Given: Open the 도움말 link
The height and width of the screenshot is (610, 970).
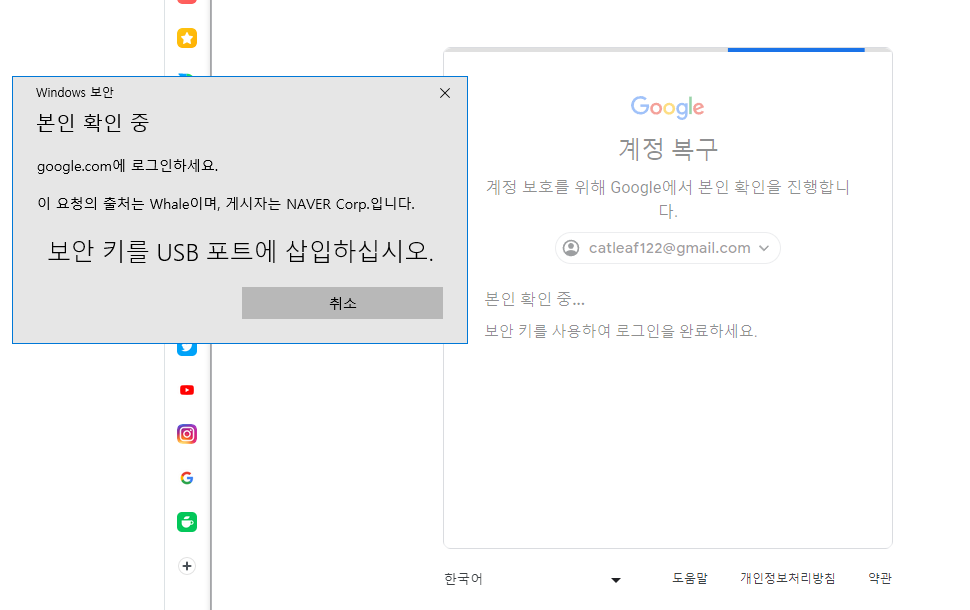Looking at the screenshot, I should point(690,578).
